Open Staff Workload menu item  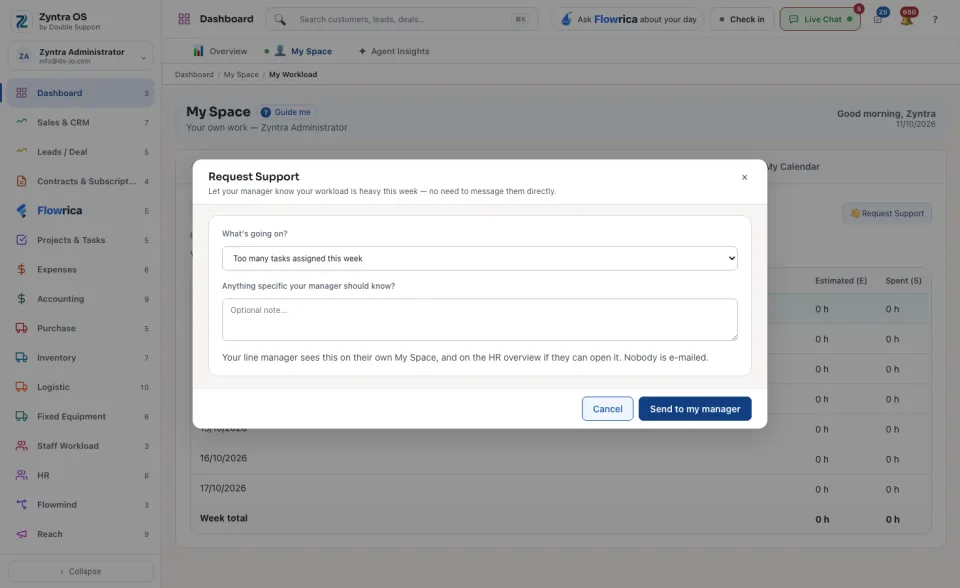coord(81,446)
